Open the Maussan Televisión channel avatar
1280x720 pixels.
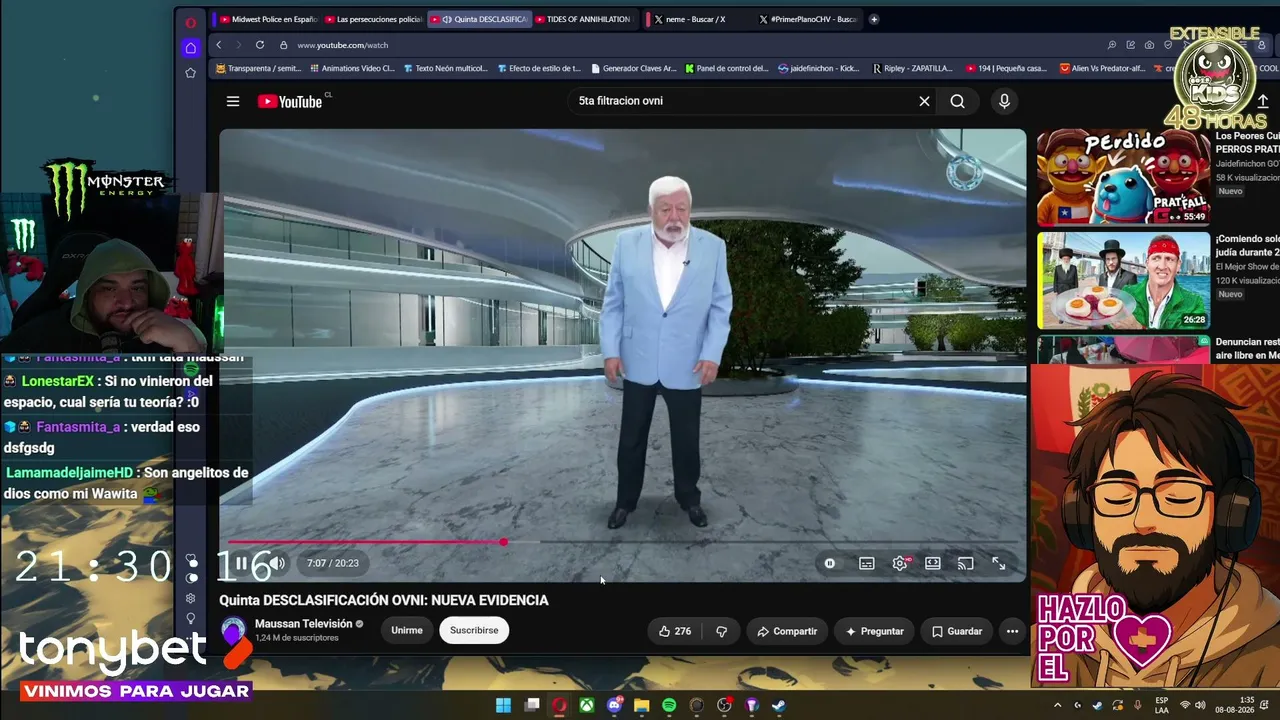233,630
